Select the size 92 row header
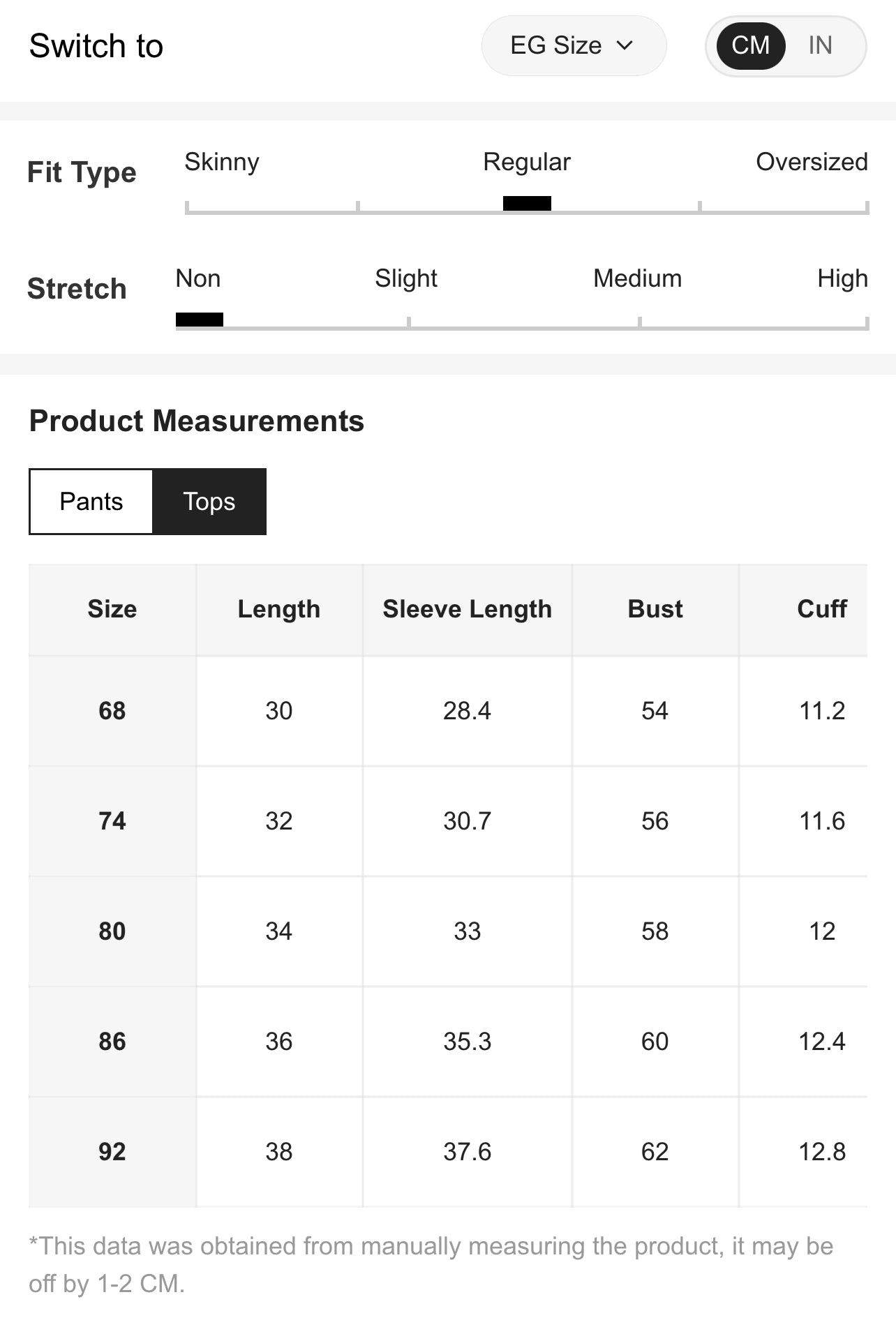 (112, 1152)
